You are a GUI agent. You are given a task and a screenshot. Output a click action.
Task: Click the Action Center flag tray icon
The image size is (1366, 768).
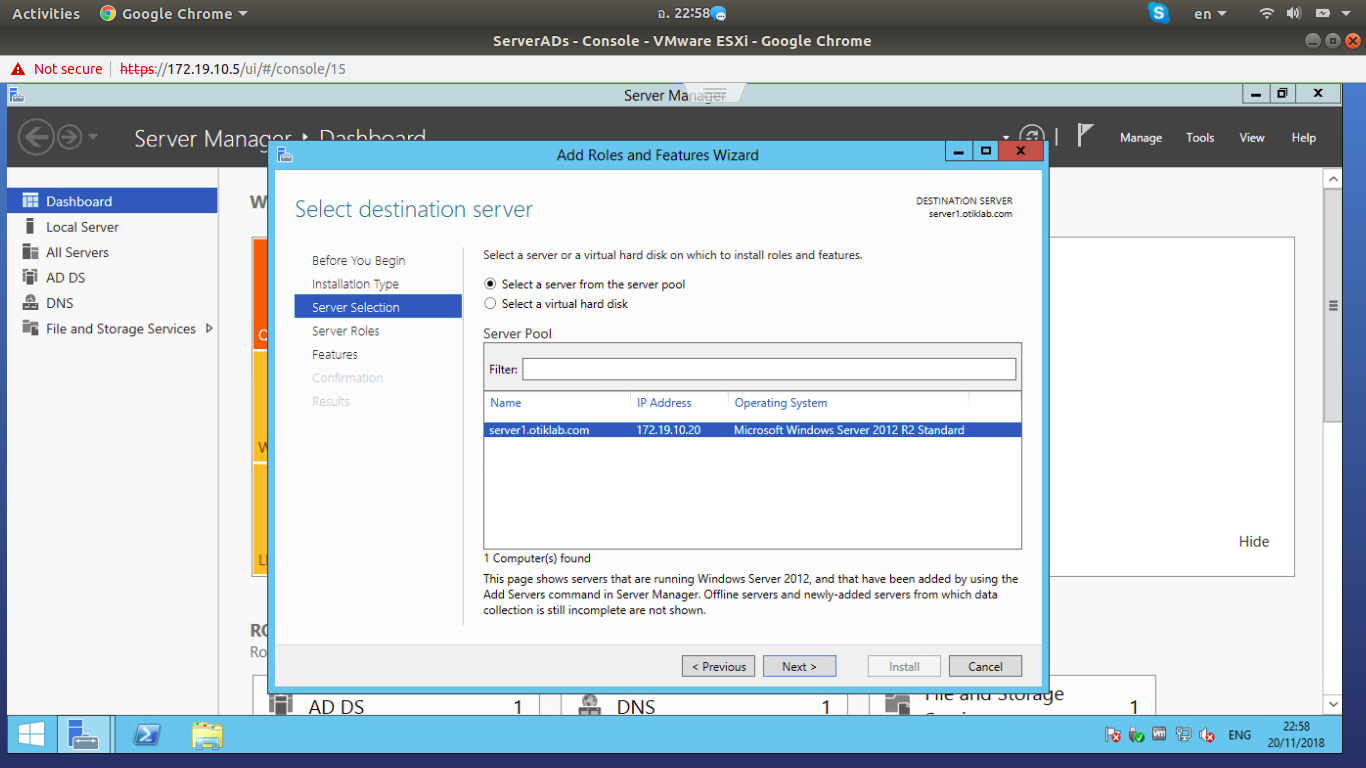1112,735
